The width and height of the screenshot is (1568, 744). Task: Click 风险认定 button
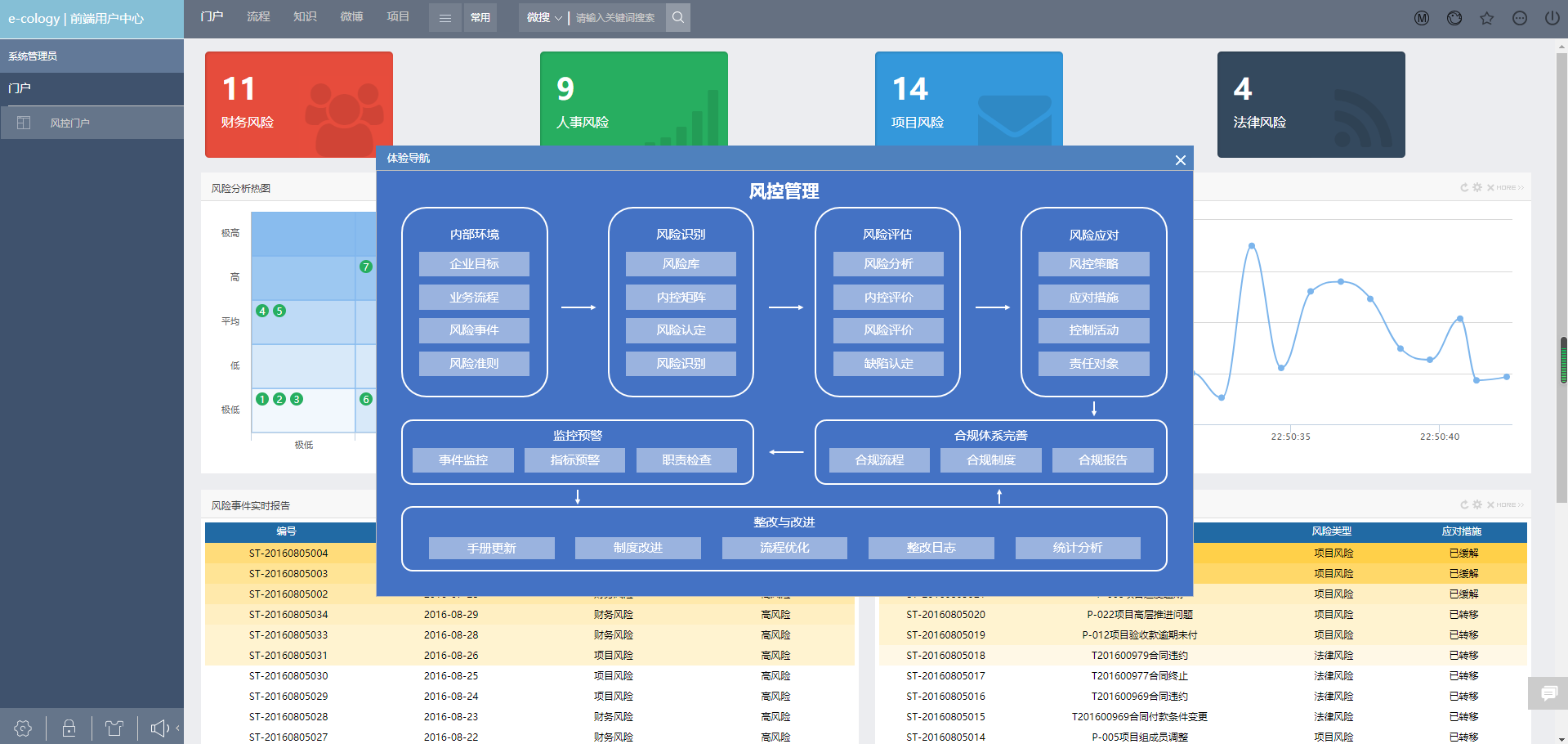(x=681, y=330)
